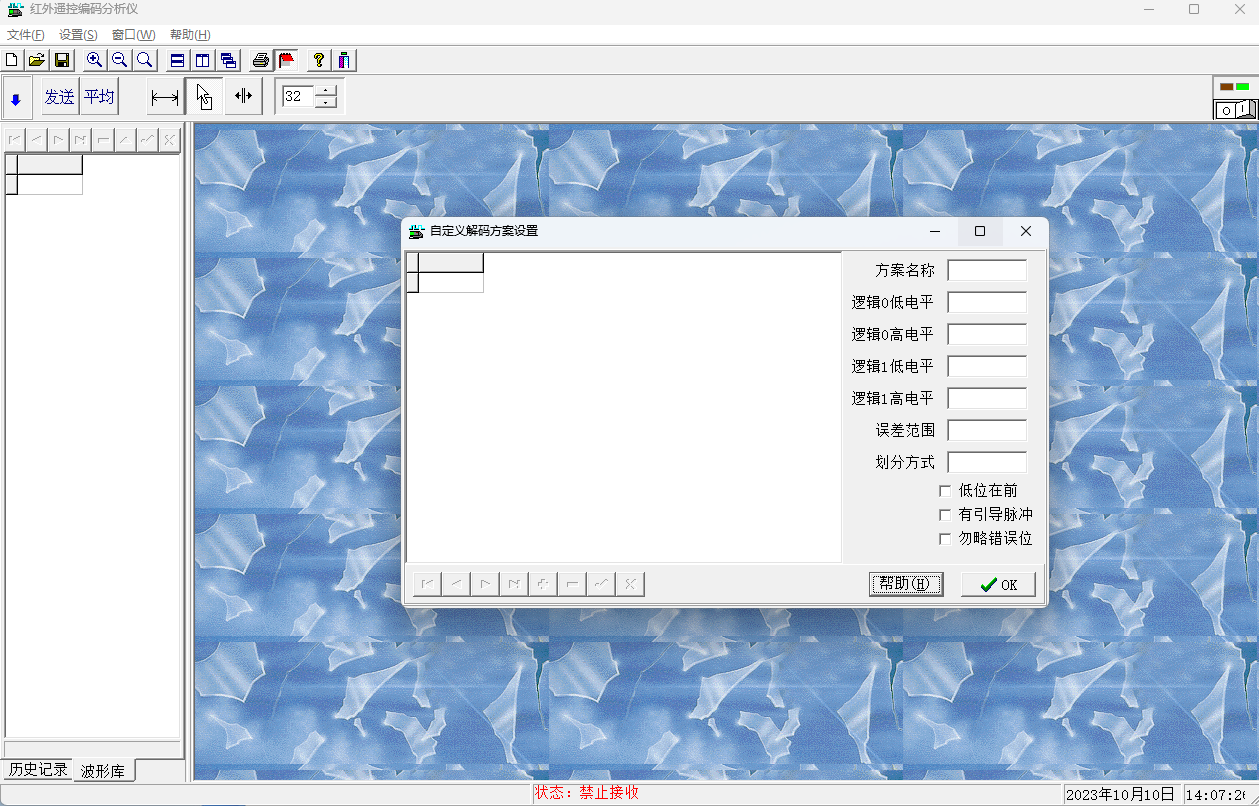Confirm dialog with OK button
The width and height of the screenshot is (1259, 806).
point(998,584)
